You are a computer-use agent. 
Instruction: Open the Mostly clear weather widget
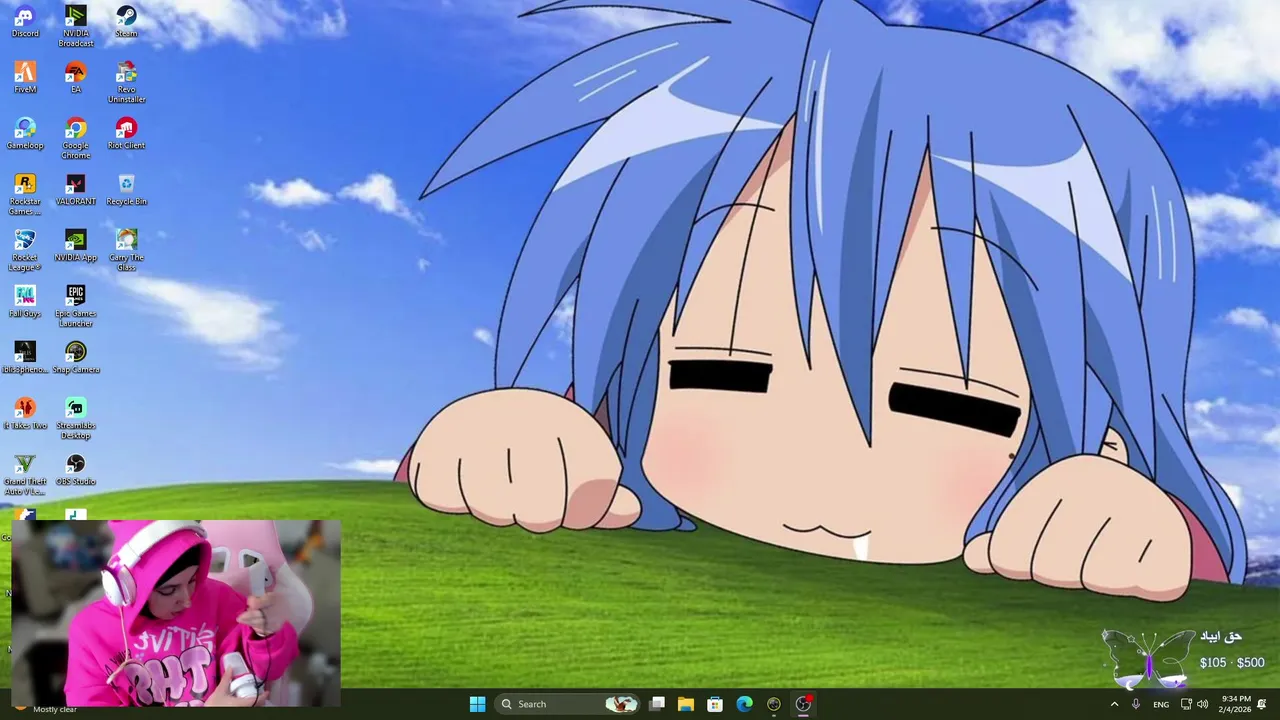coord(43,707)
